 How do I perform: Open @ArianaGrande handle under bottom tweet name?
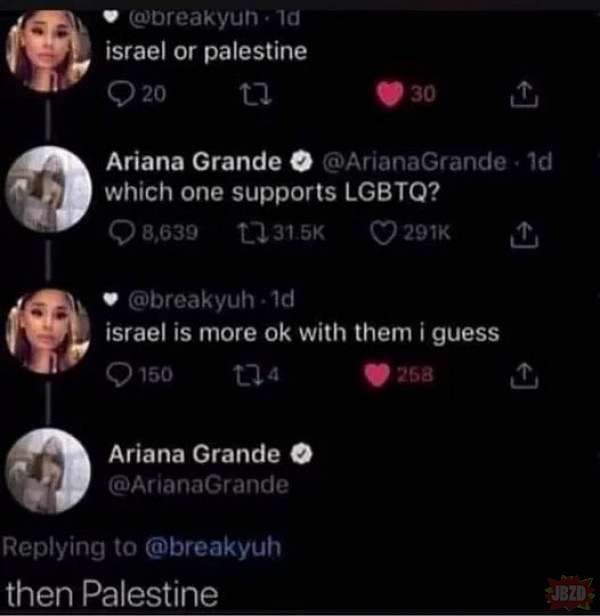click(x=199, y=485)
